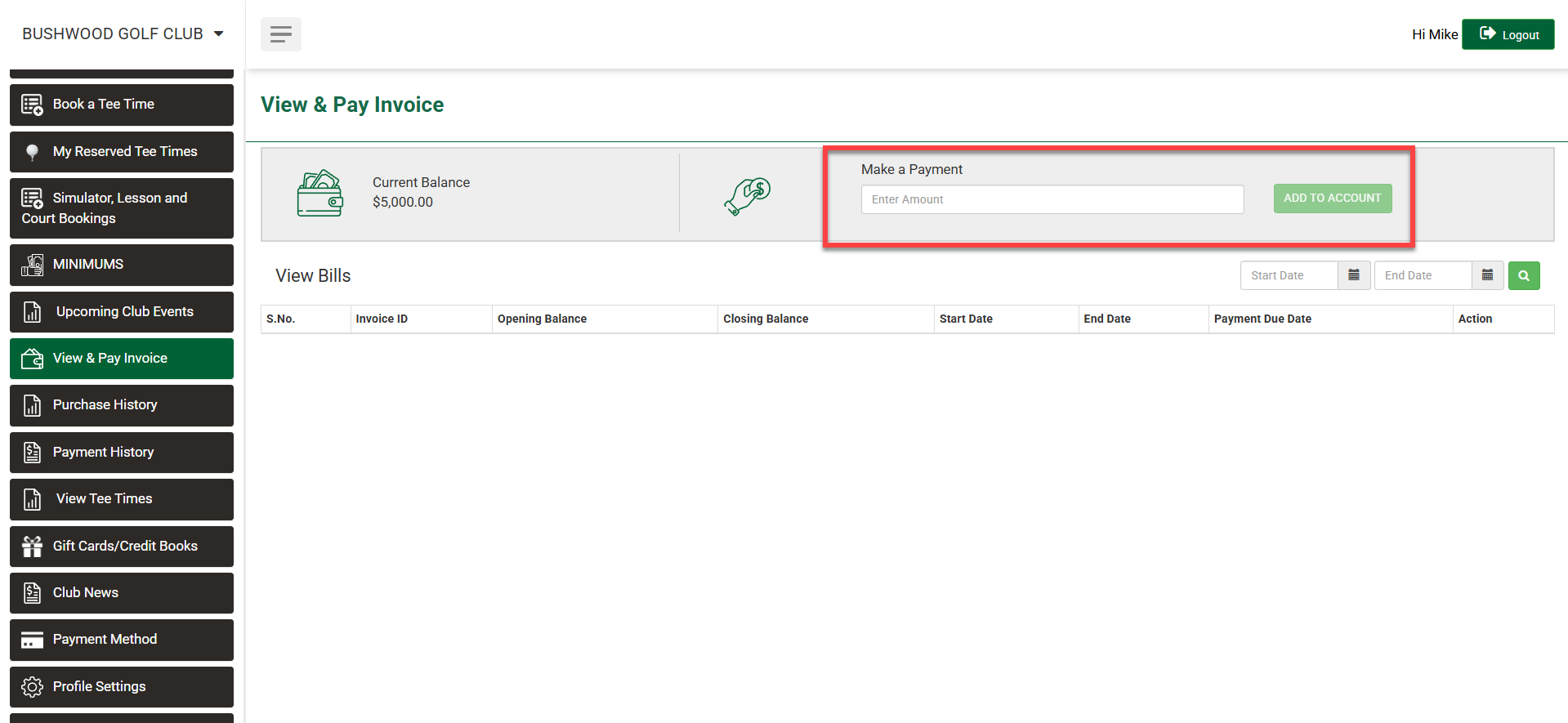Click the gift icon for Gift Cards
This screenshot has height=723, width=1568.
[x=32, y=547]
